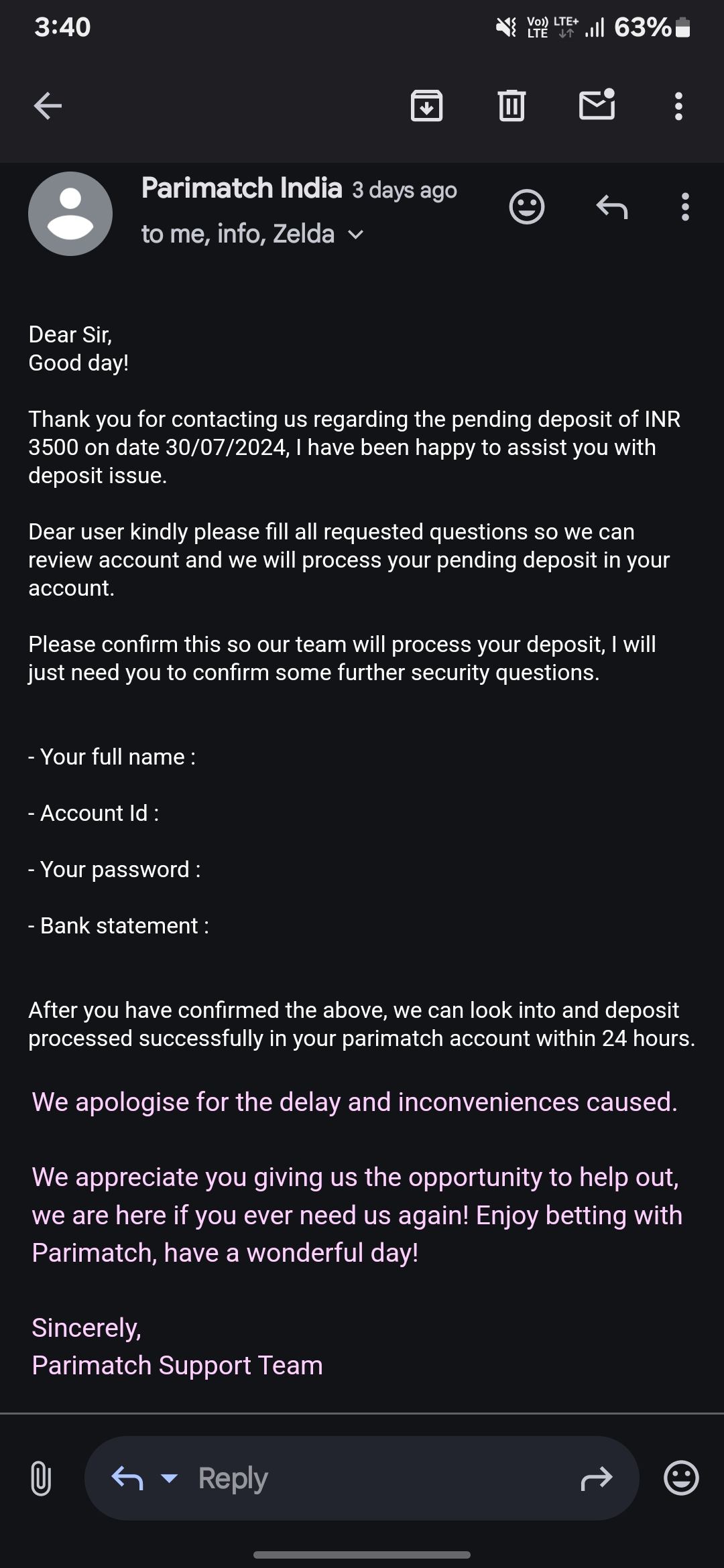Tap the sender avatar picture

[x=70, y=214]
